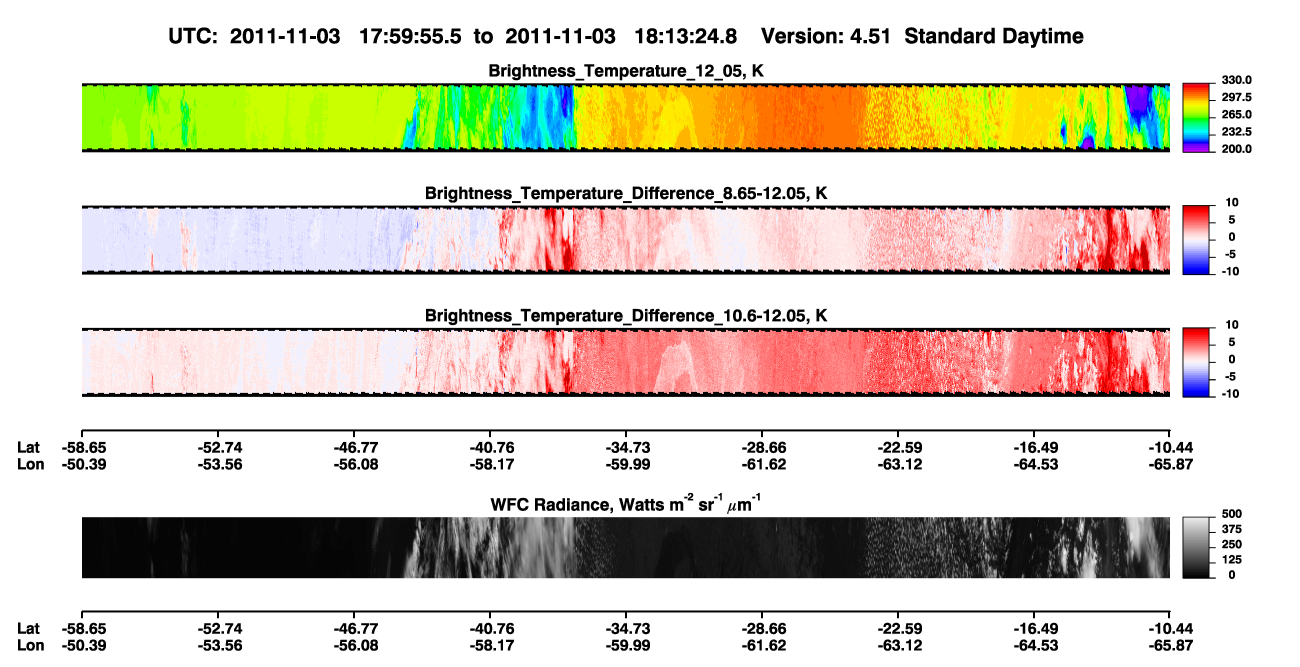Click the "232.5" colorbar tick label
1300x667 pixels.
pos(1237,131)
